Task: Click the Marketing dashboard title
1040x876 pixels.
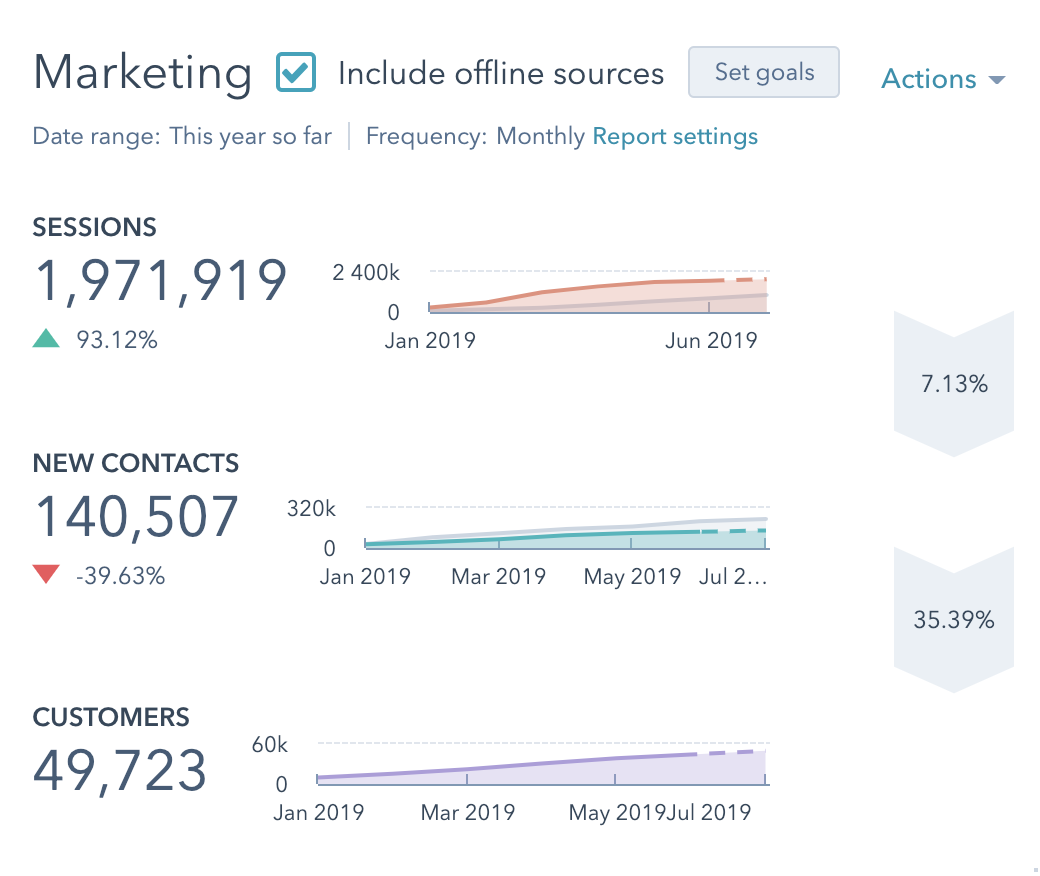Action: pos(141,72)
